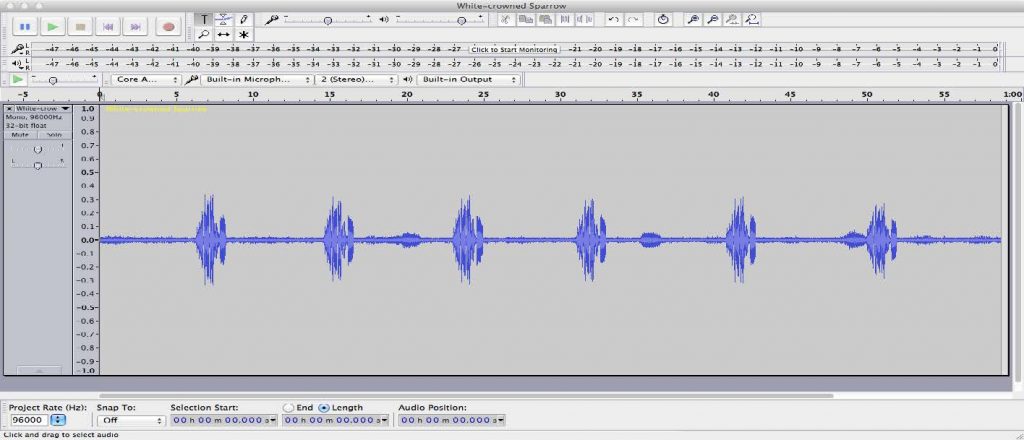Mute the White-crowned Sparrow track
Viewport: 1024px width, 440px height.
[20, 134]
